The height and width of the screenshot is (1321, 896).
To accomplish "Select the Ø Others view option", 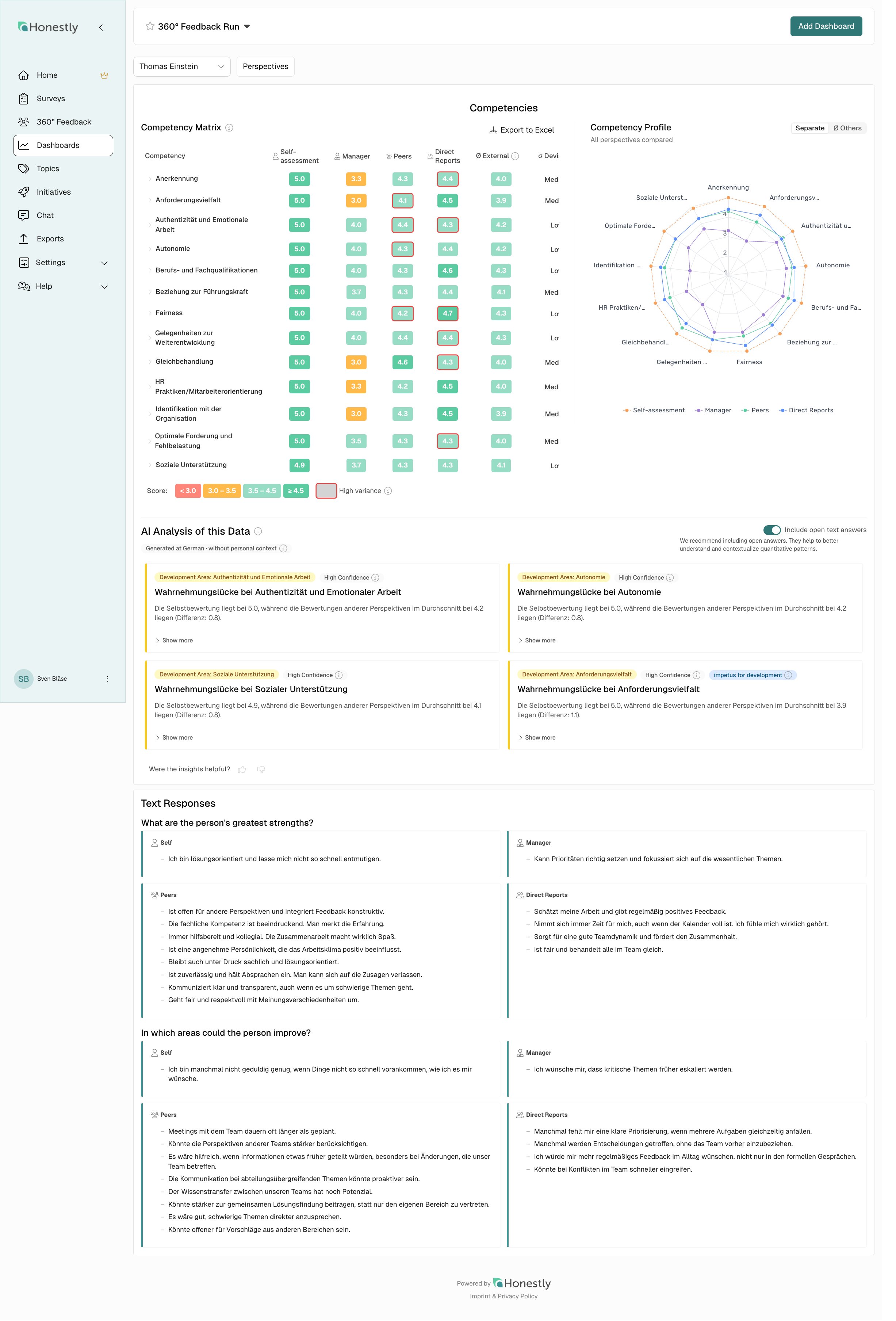I will click(847, 128).
